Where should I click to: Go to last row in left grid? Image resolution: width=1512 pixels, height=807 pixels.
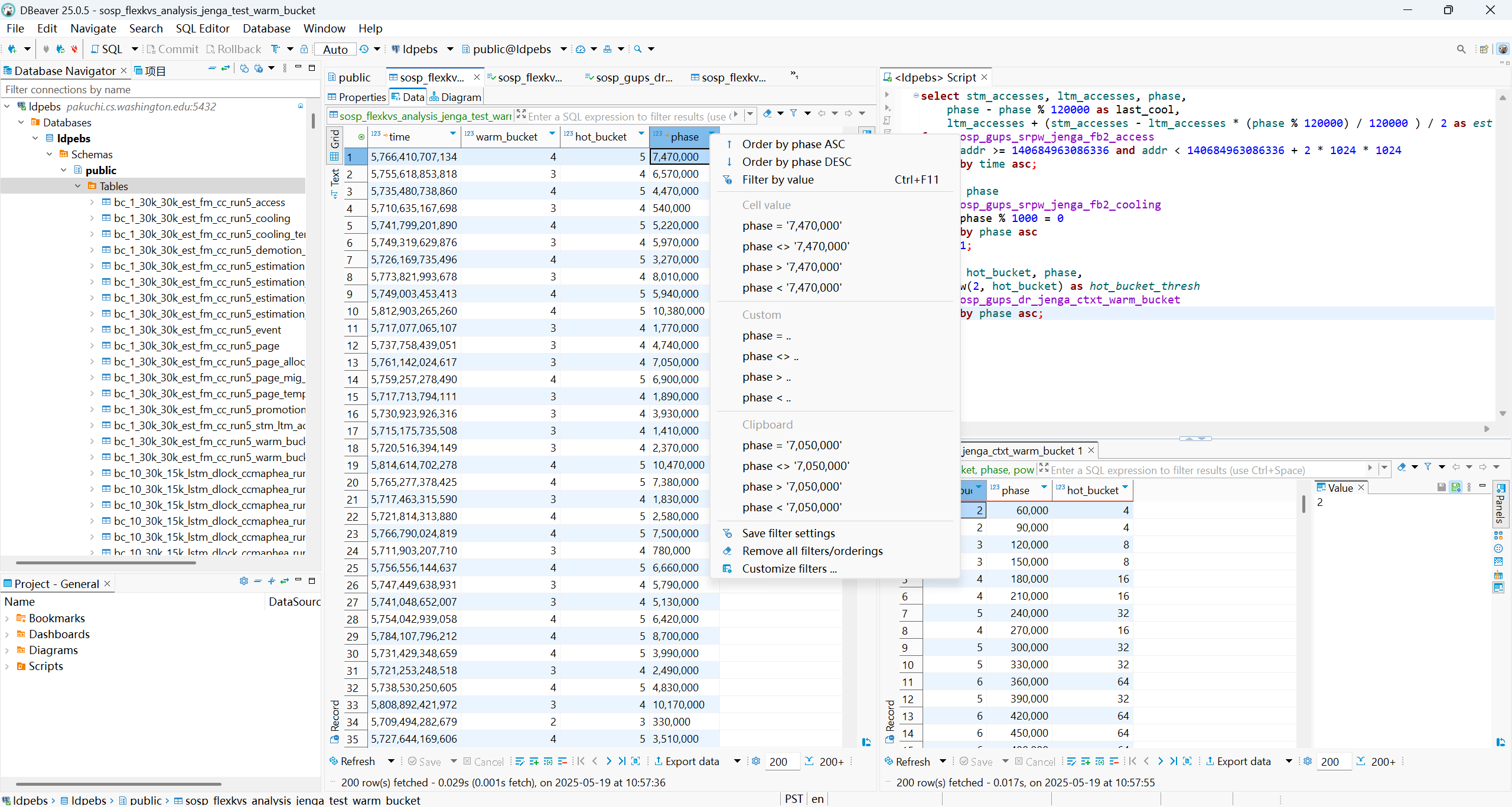622,762
